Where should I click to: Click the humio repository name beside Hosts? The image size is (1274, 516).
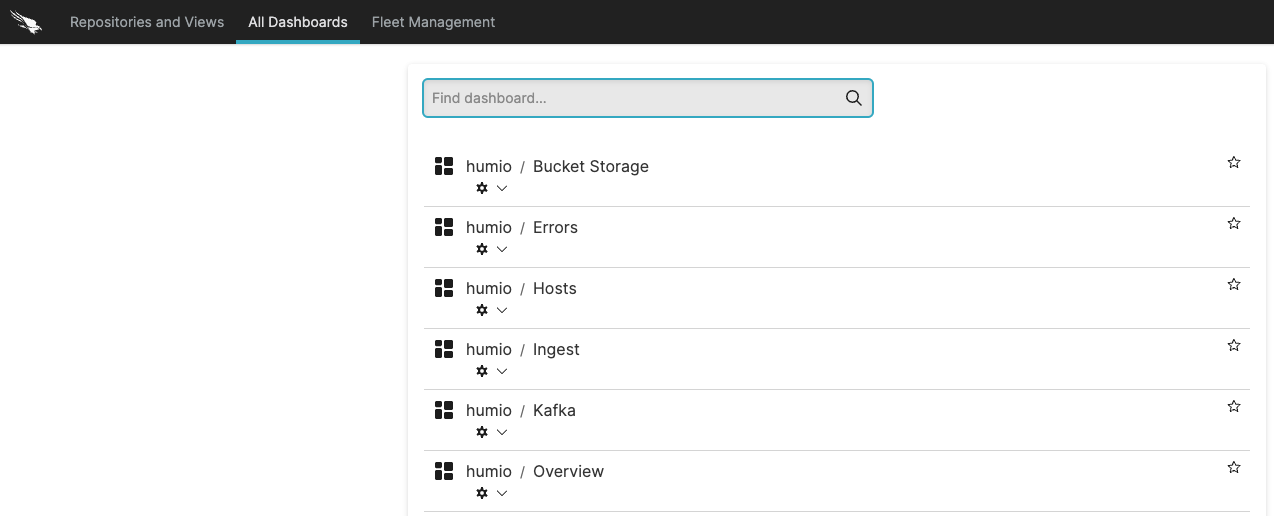(x=489, y=288)
